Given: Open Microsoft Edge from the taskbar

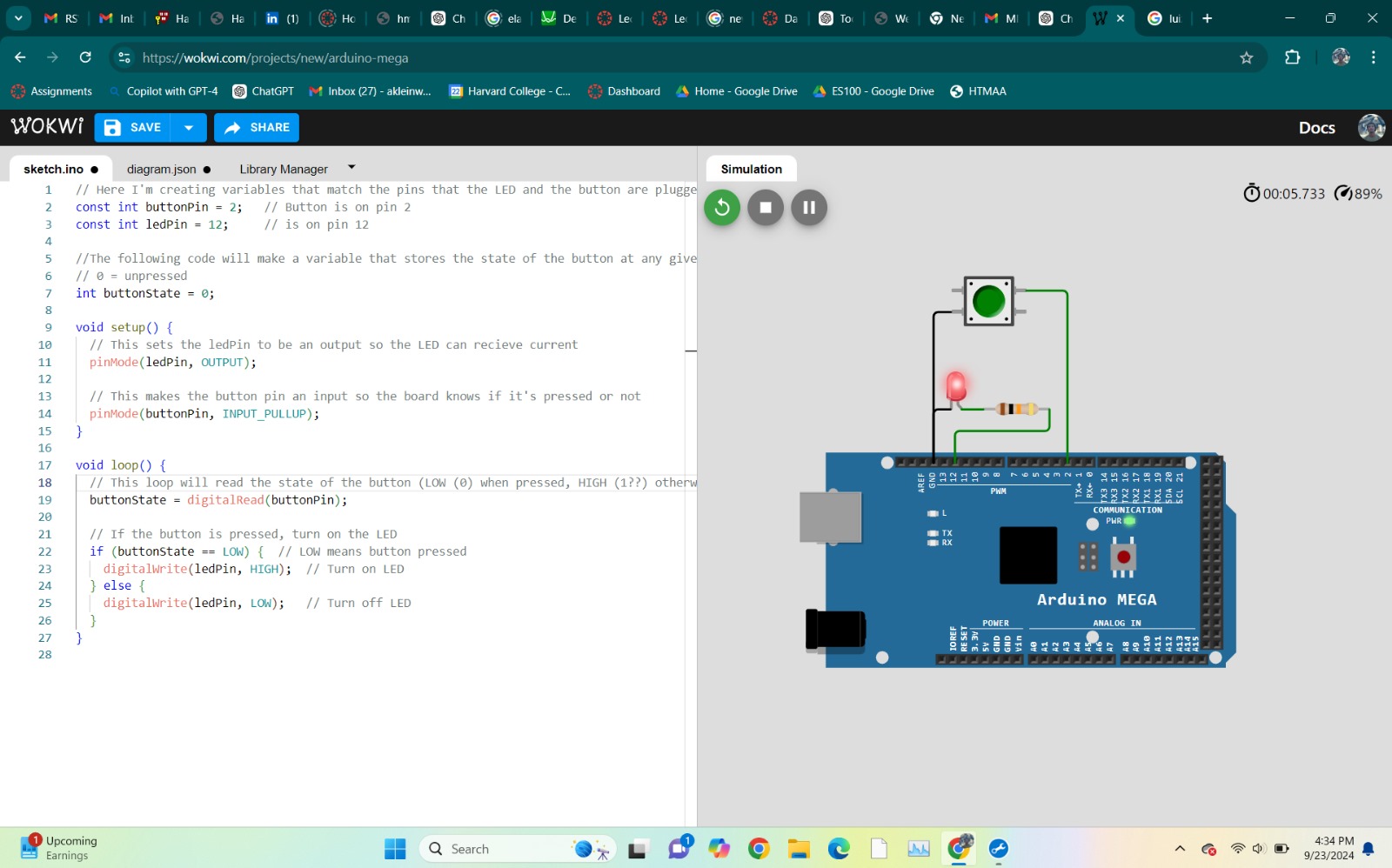Looking at the screenshot, I should point(839,849).
